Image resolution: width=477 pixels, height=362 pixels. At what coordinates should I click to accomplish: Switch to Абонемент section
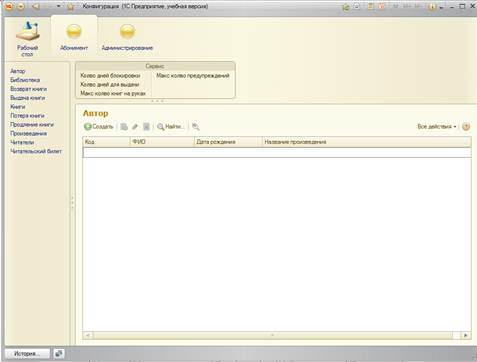(x=74, y=38)
